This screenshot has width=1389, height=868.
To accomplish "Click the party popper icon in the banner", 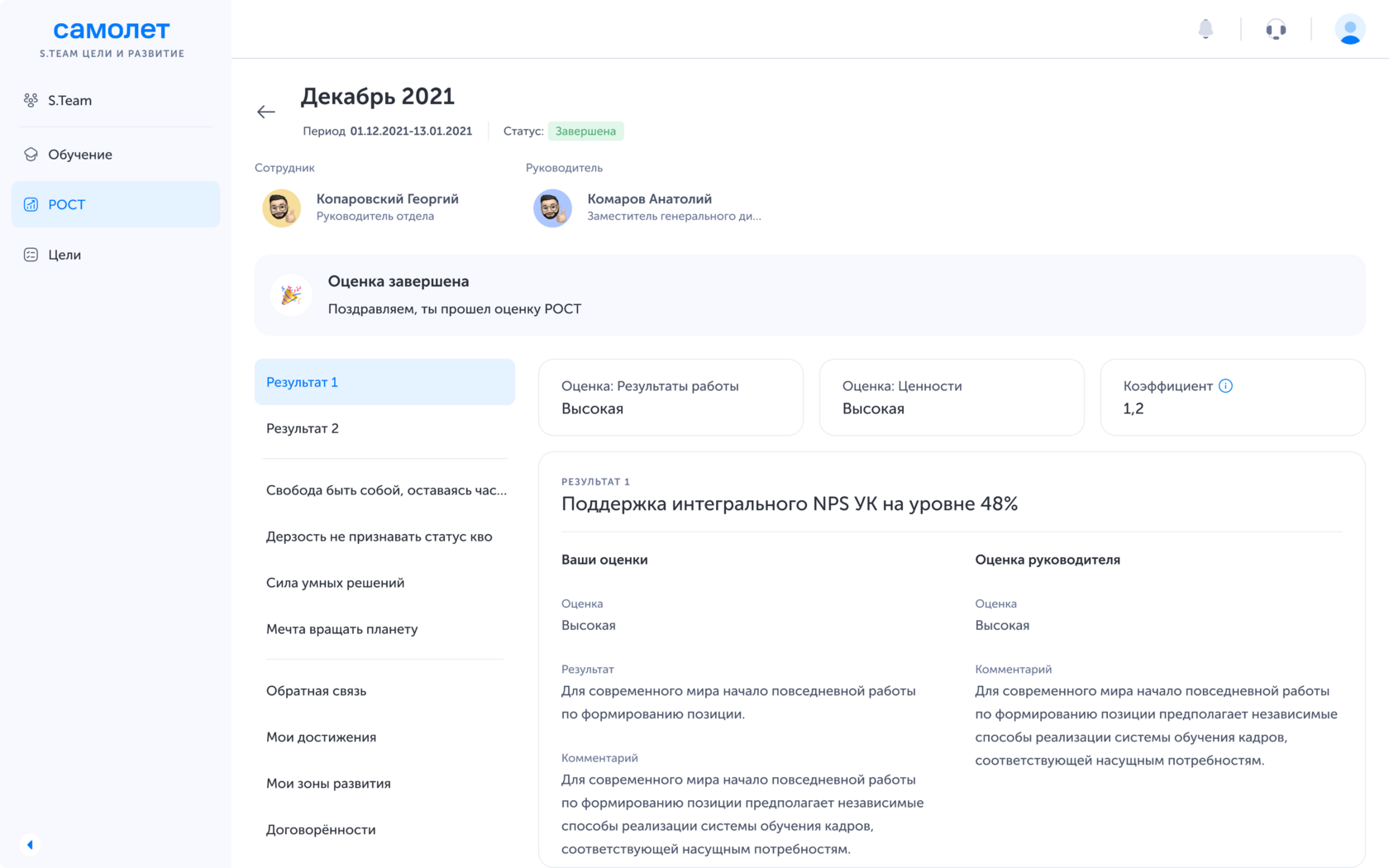I will pyautogui.click(x=291, y=295).
